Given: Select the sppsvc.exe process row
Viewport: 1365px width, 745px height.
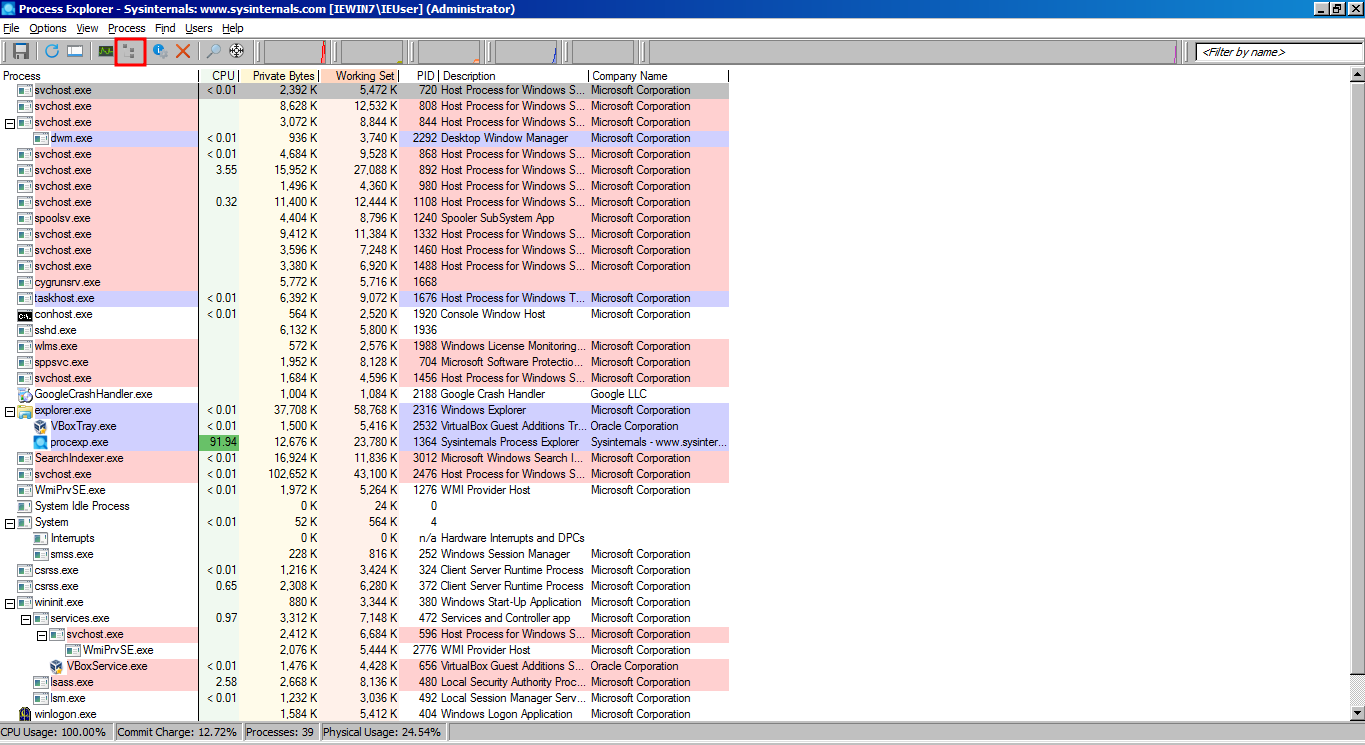Looking at the screenshot, I should click(364, 362).
